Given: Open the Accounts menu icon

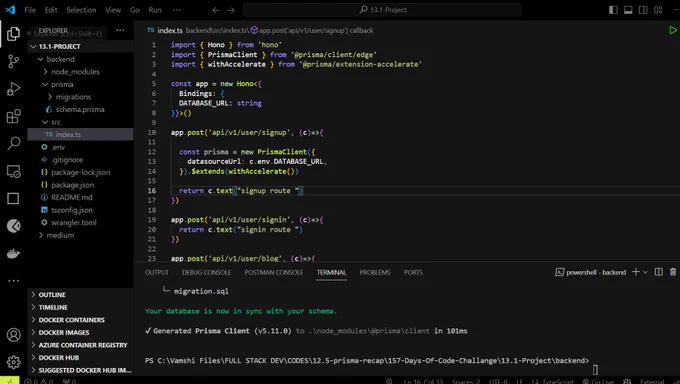Looking at the screenshot, I should [13, 335].
